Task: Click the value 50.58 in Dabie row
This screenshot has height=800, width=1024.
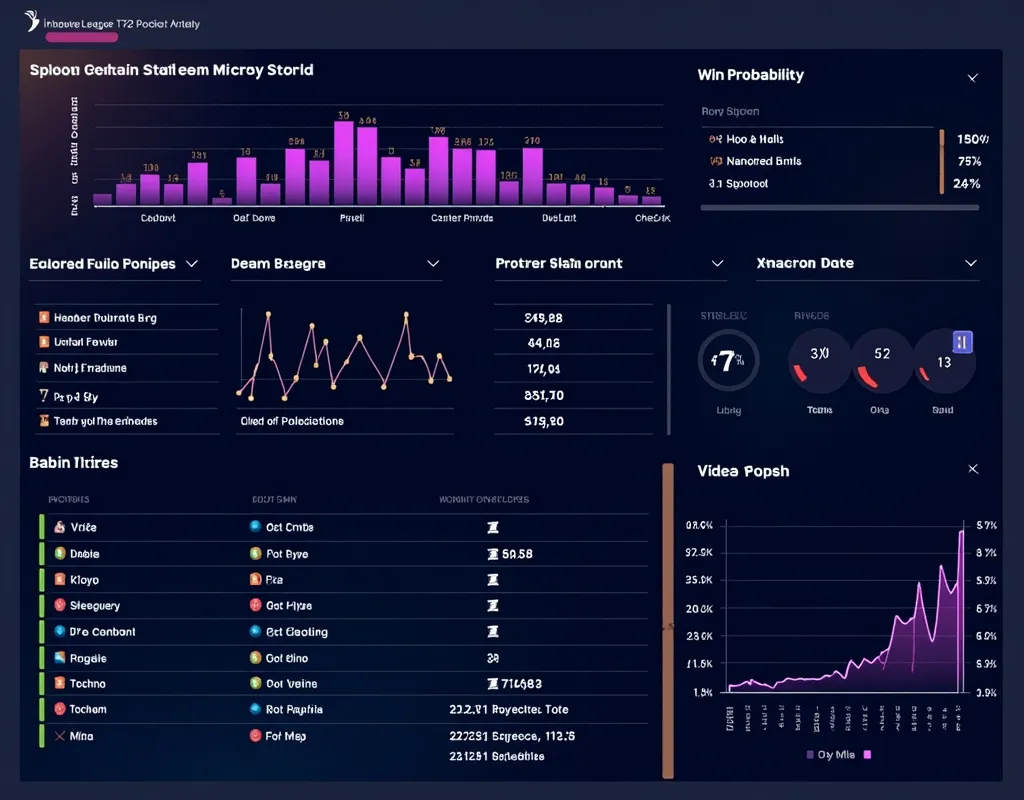Action: pos(517,554)
